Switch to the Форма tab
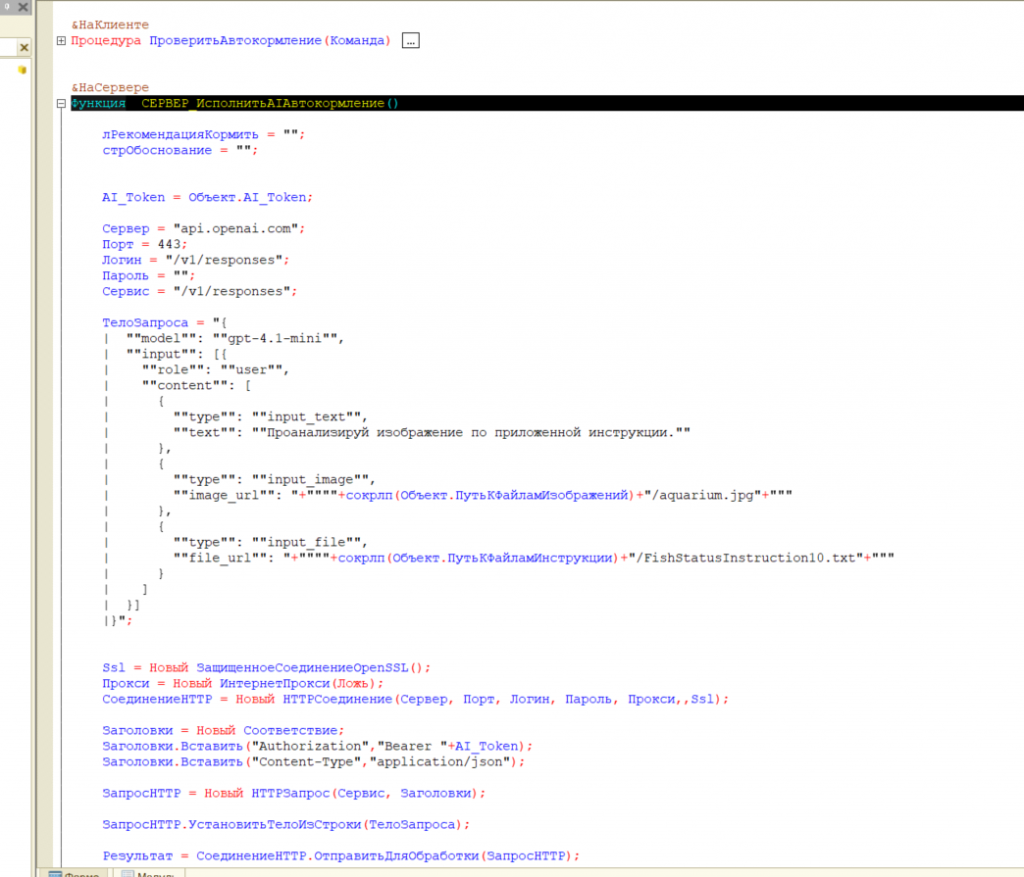 [x=74, y=873]
